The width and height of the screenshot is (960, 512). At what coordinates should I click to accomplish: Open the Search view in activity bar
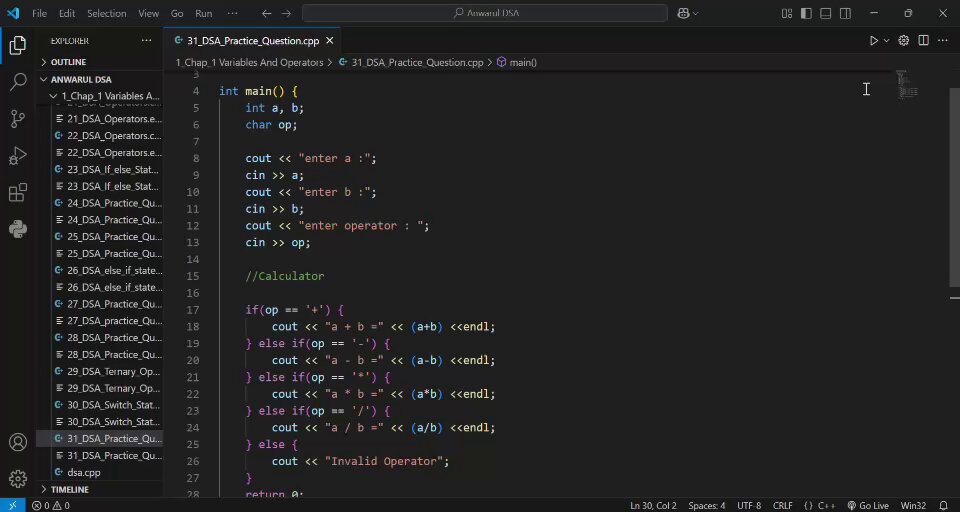point(18,82)
